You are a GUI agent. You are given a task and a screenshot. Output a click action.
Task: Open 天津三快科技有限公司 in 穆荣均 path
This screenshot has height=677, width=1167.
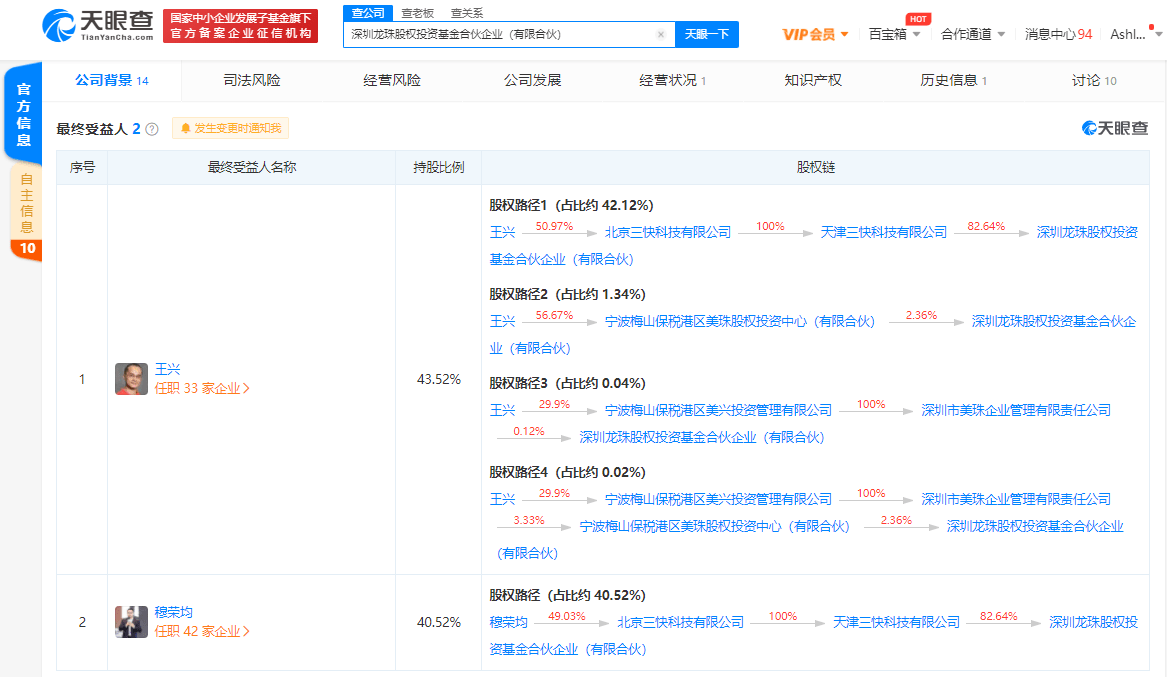click(896, 622)
